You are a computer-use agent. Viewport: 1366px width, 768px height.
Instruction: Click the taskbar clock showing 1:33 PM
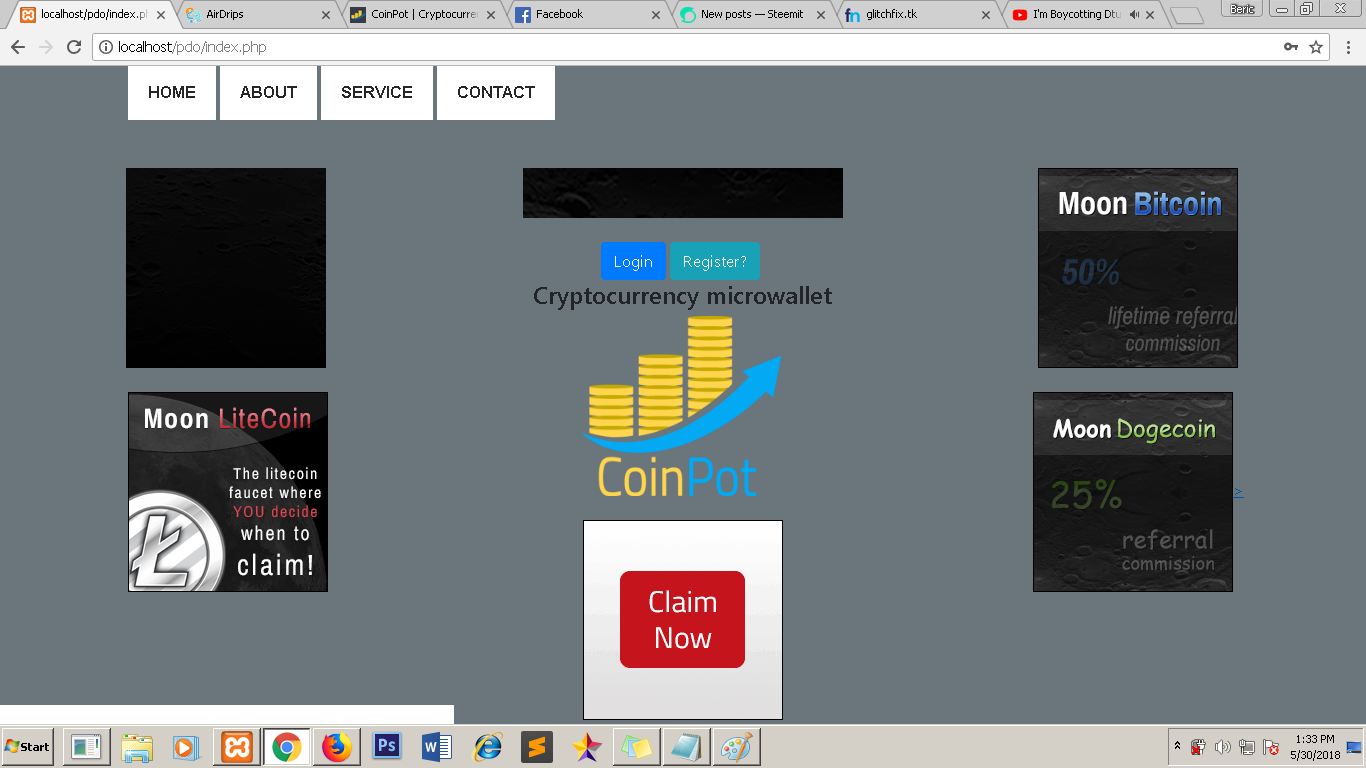(1314, 747)
